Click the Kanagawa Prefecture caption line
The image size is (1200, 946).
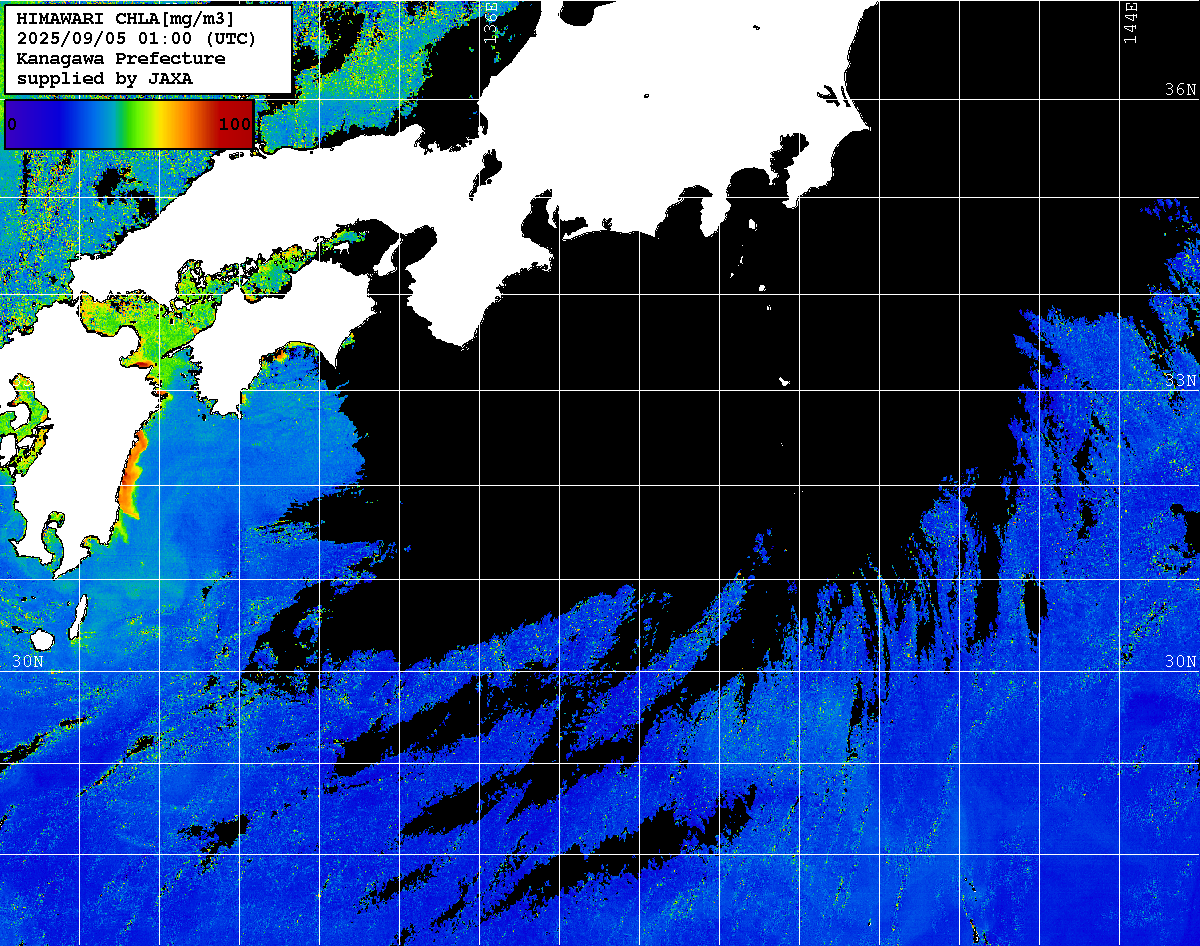pyautogui.click(x=121, y=58)
